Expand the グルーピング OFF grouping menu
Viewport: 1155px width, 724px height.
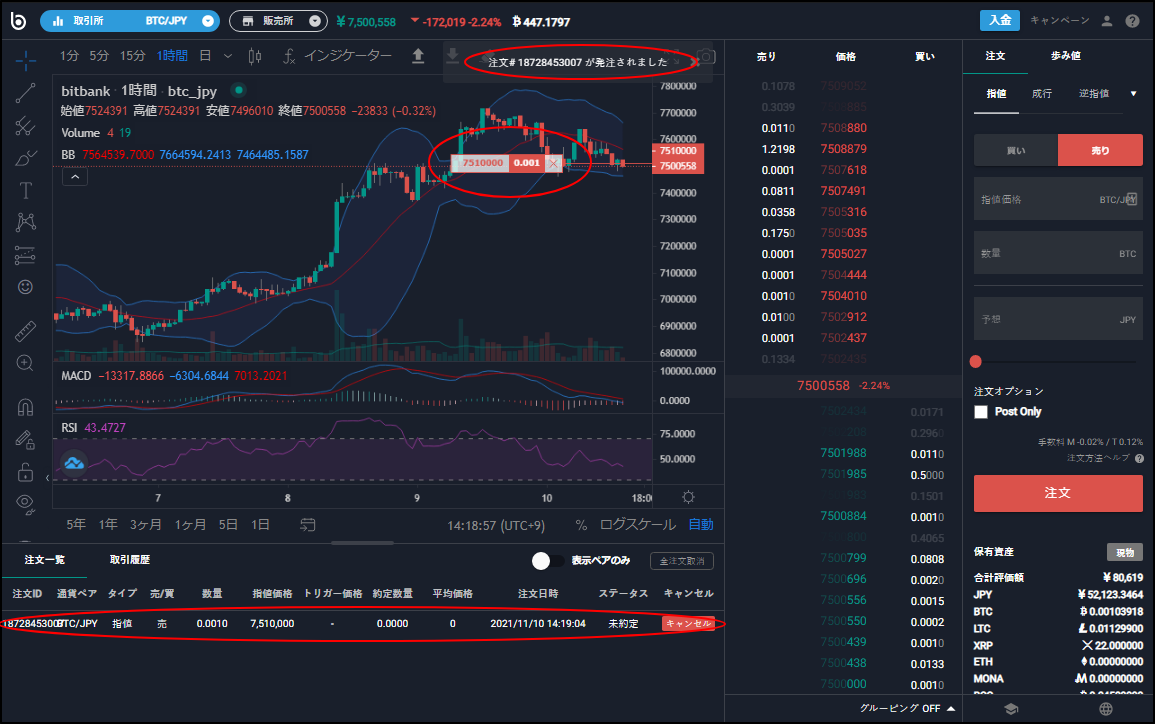908,709
